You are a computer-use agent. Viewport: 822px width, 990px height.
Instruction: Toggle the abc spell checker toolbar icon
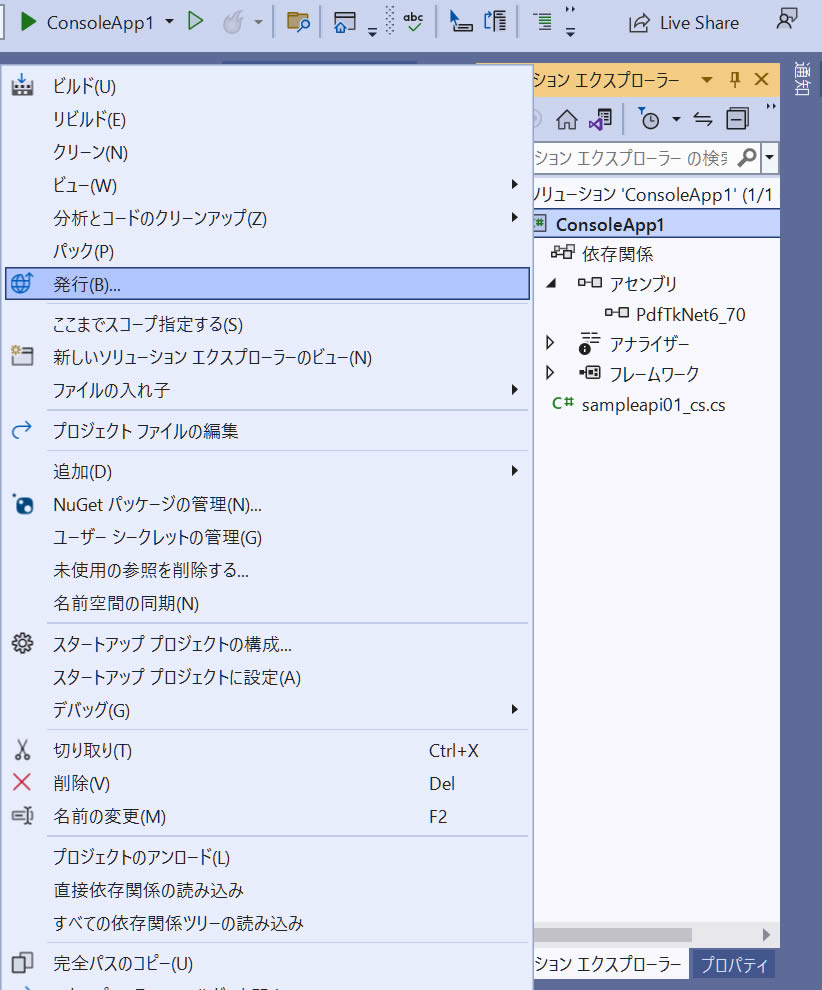pyautogui.click(x=413, y=21)
